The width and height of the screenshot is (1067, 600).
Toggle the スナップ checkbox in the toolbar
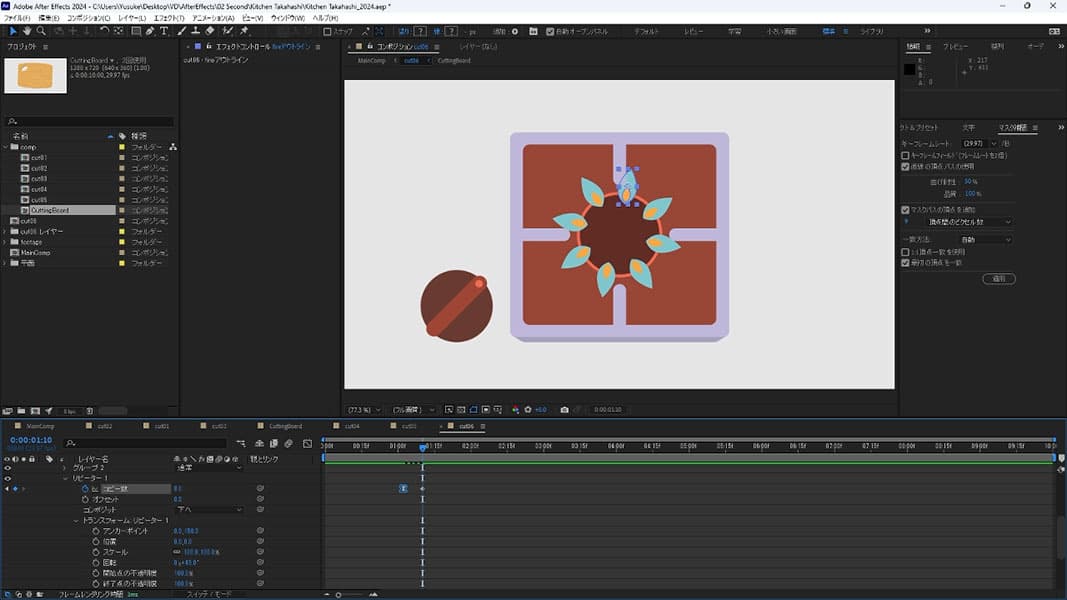pyautogui.click(x=328, y=31)
